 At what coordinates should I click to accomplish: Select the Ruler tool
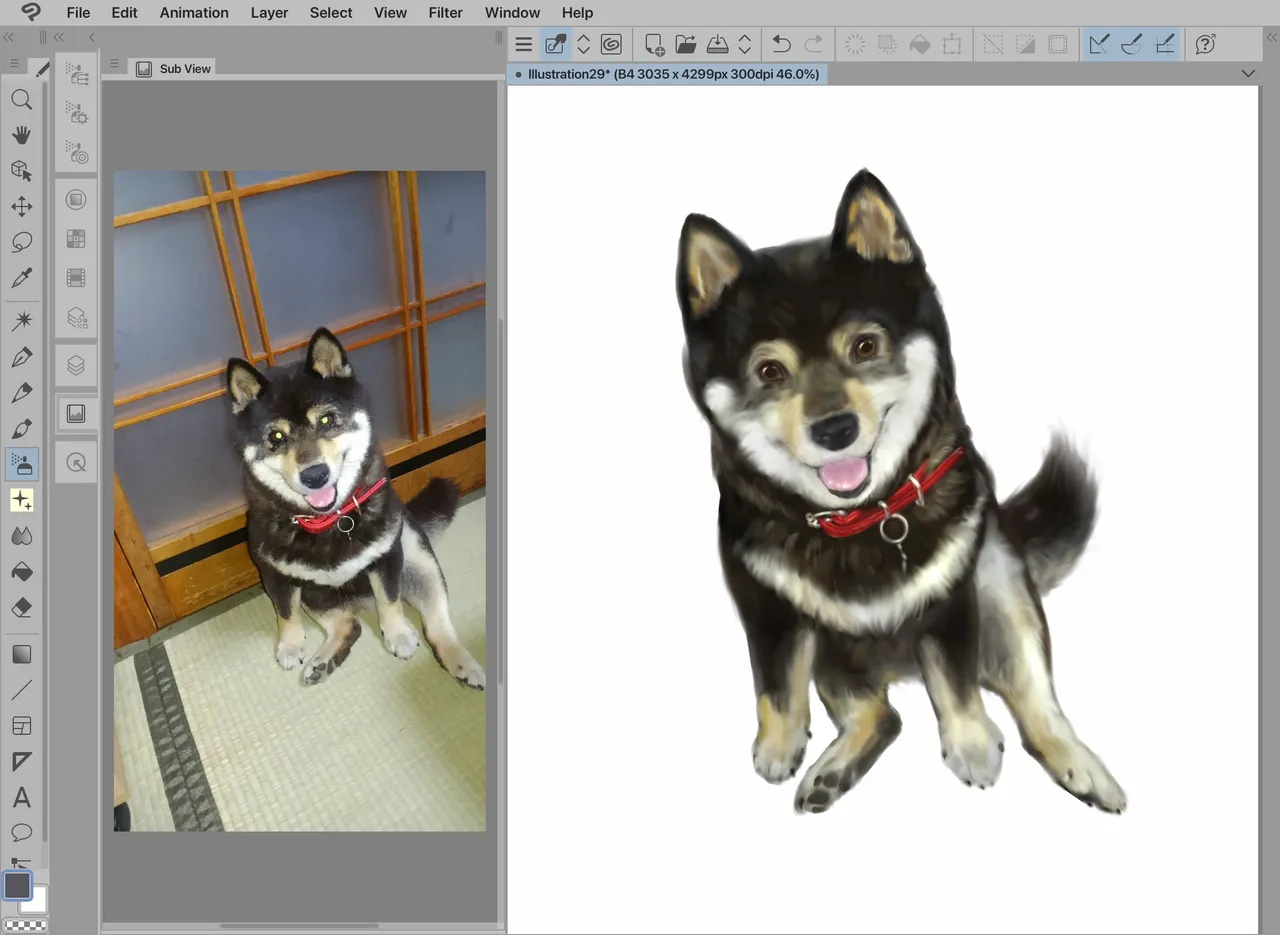tap(21, 762)
